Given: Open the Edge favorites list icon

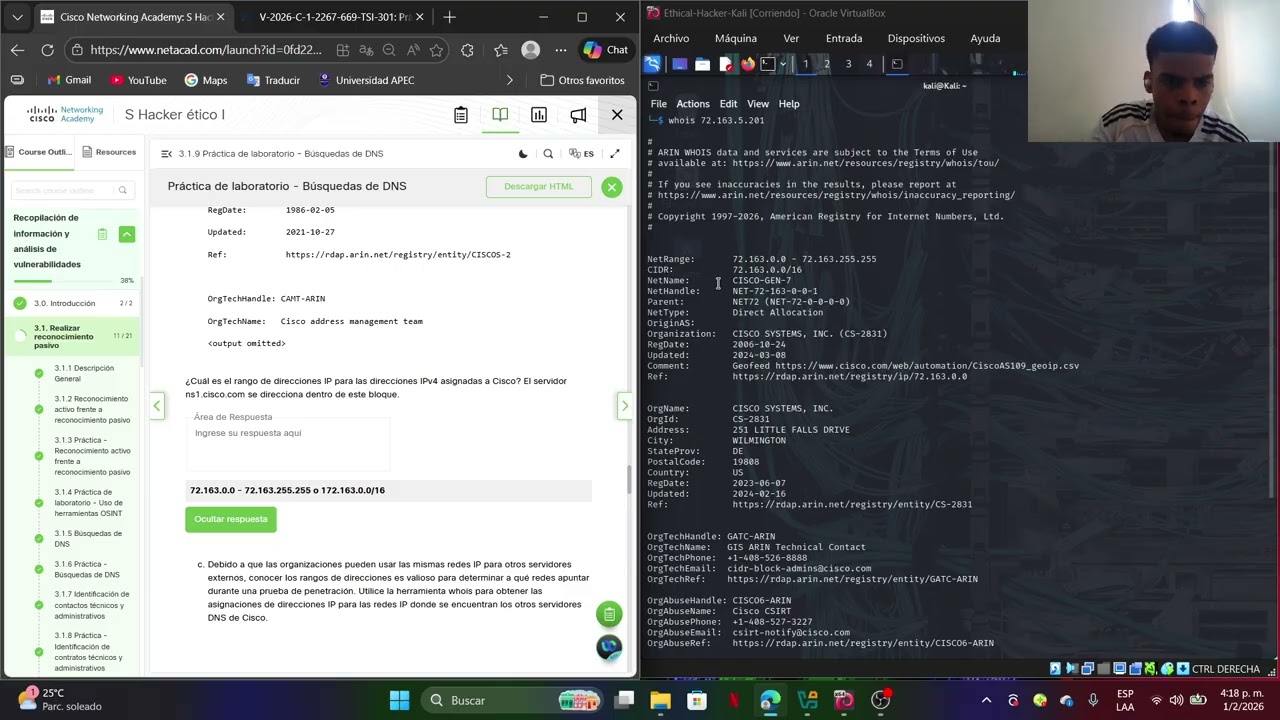Looking at the screenshot, I should (x=500, y=50).
